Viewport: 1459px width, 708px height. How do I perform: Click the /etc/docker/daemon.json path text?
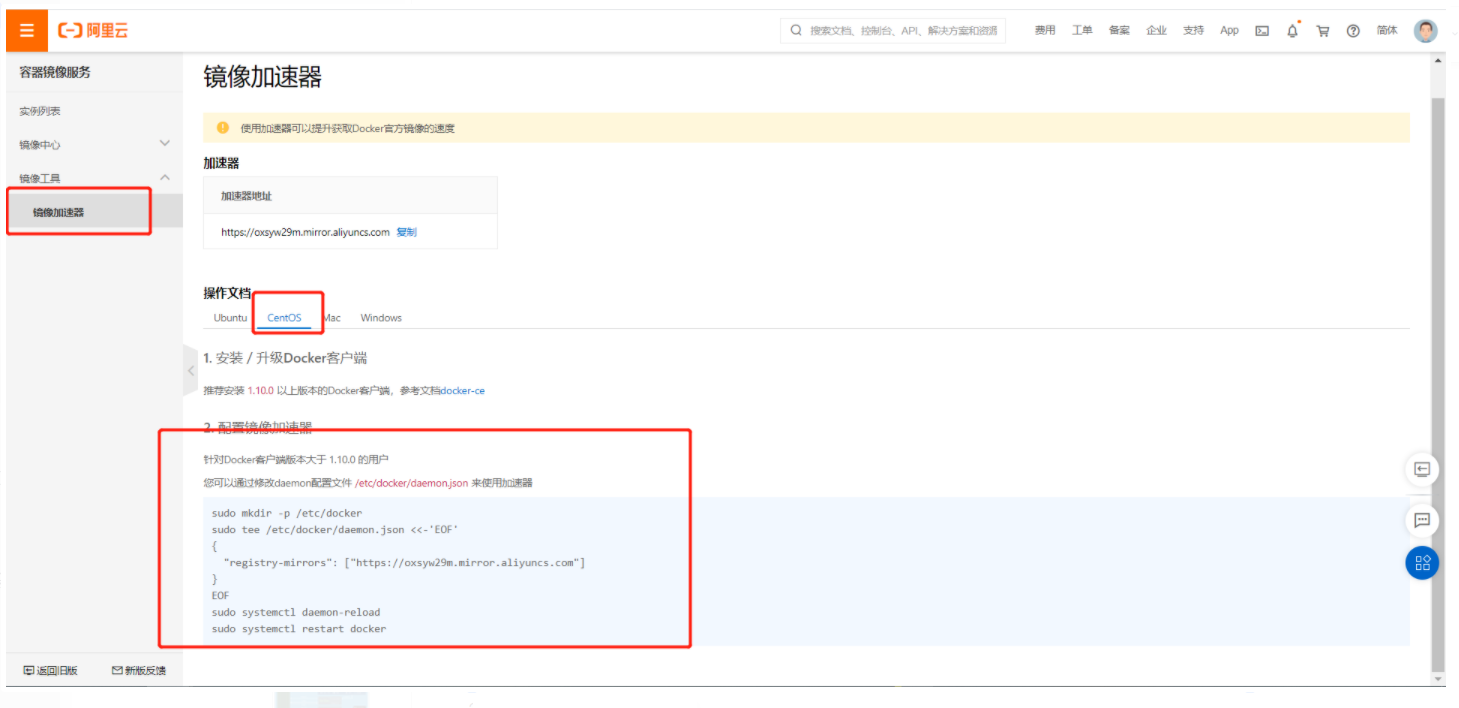pos(411,483)
